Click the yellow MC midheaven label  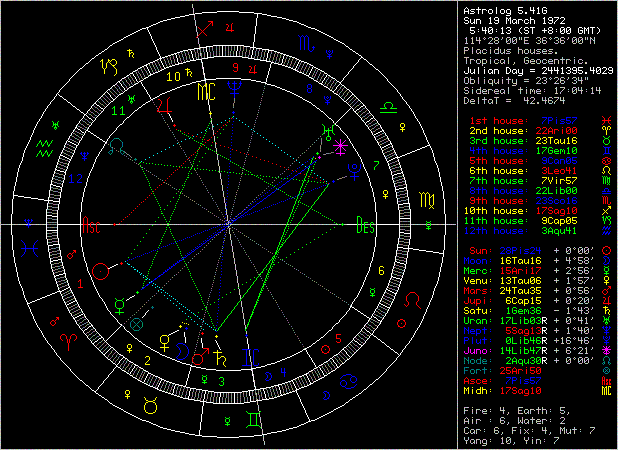[207, 91]
